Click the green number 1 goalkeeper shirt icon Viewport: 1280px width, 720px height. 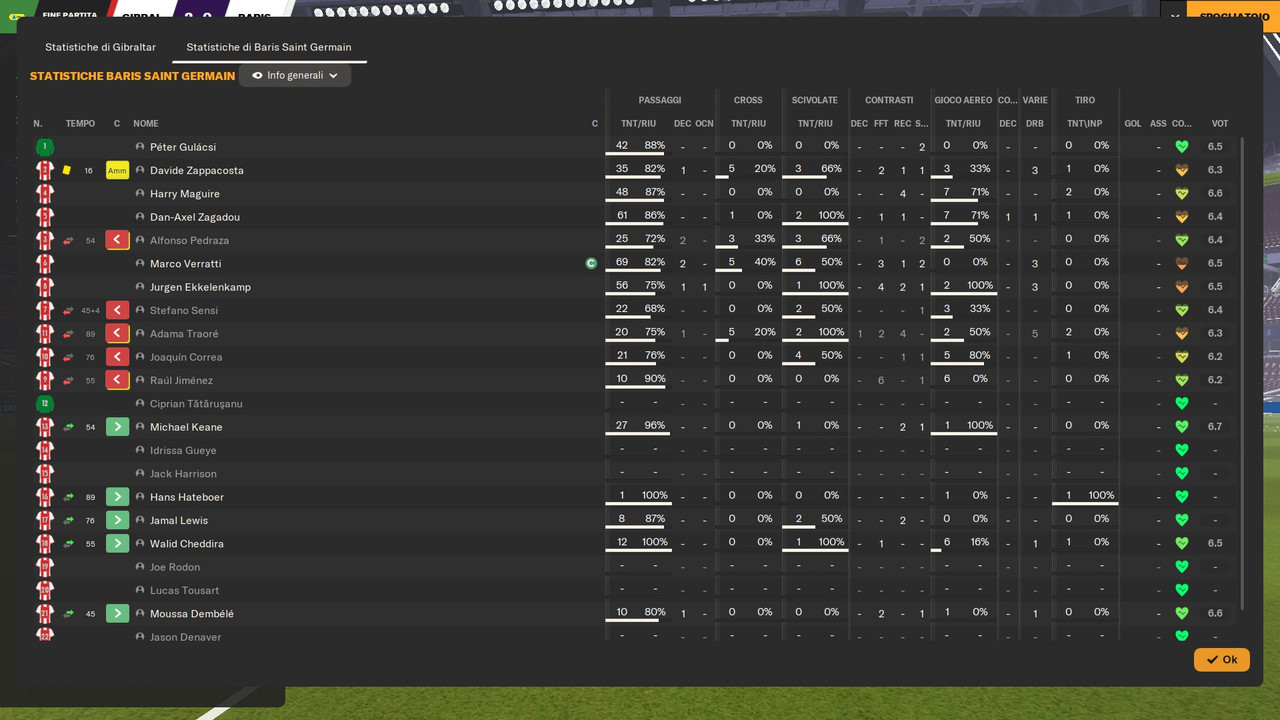tap(45, 147)
